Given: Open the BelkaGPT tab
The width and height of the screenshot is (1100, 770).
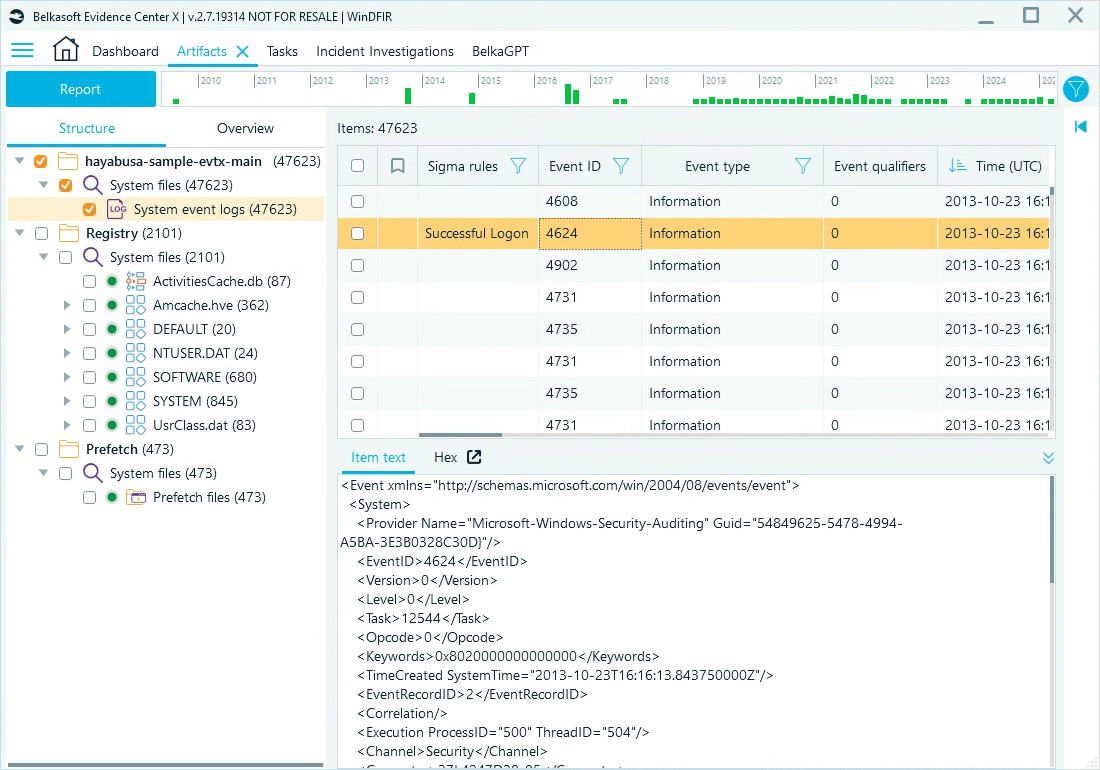Looking at the screenshot, I should (x=500, y=51).
